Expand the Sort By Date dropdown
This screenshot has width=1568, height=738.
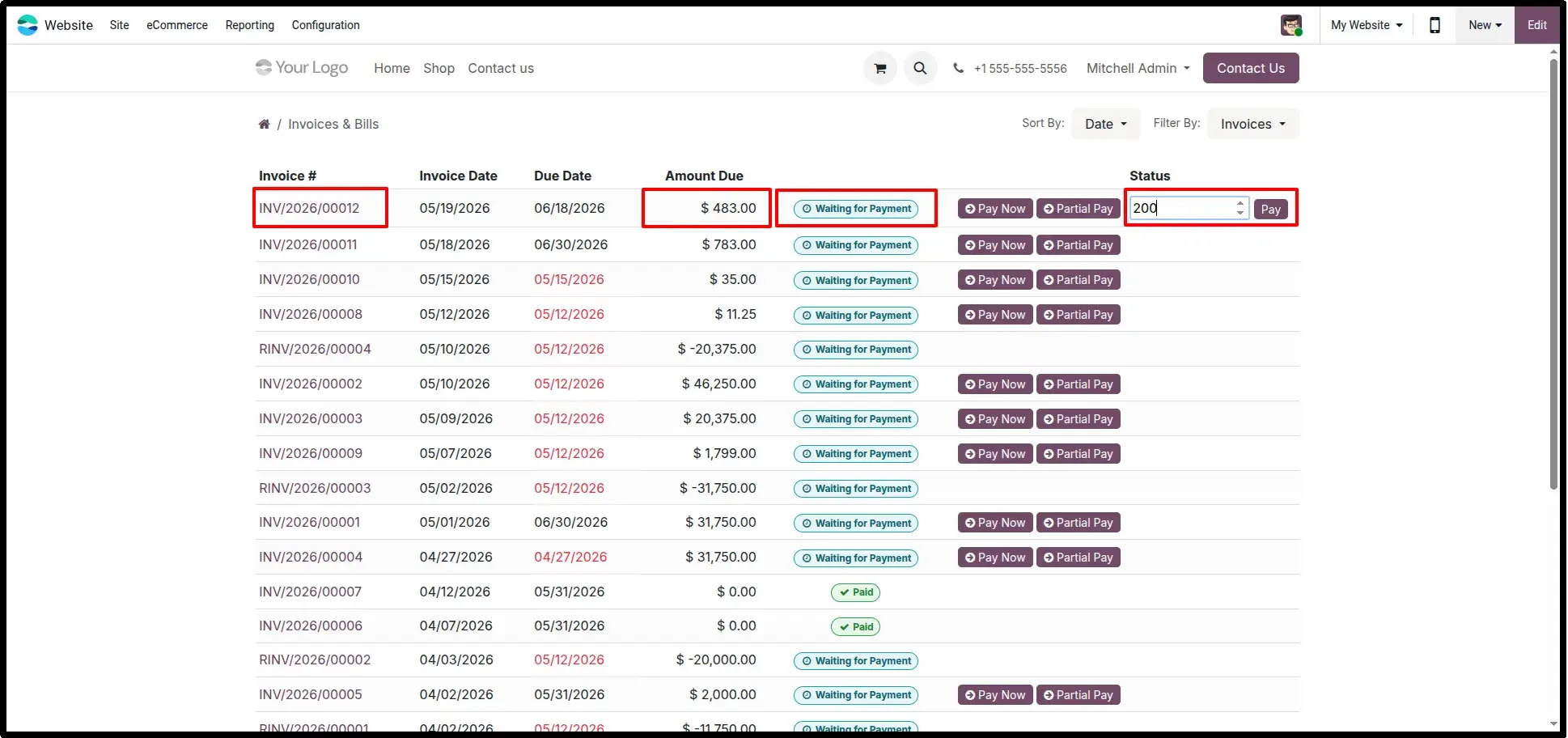tap(1105, 124)
